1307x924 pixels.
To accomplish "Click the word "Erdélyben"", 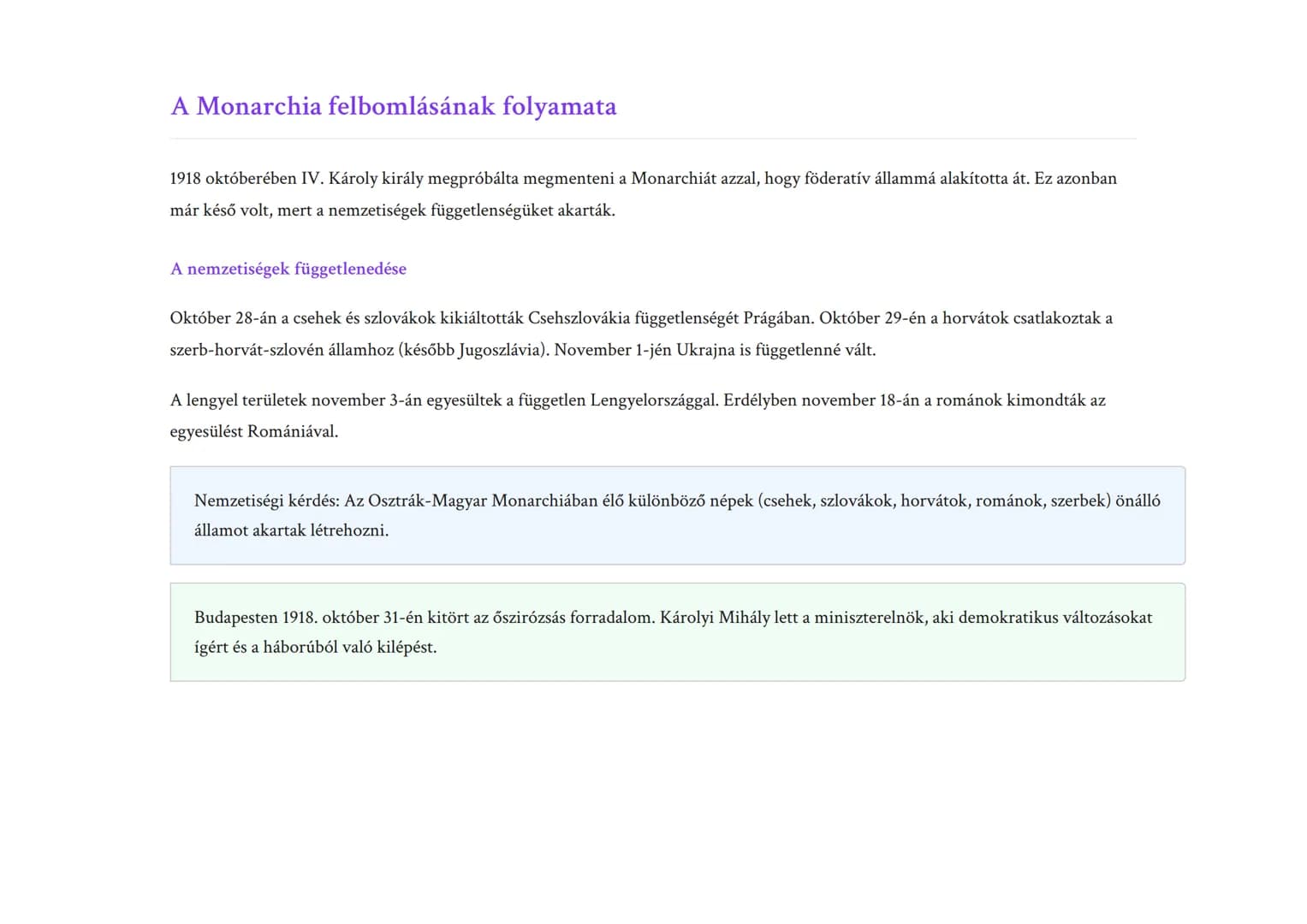I will 759,400.
